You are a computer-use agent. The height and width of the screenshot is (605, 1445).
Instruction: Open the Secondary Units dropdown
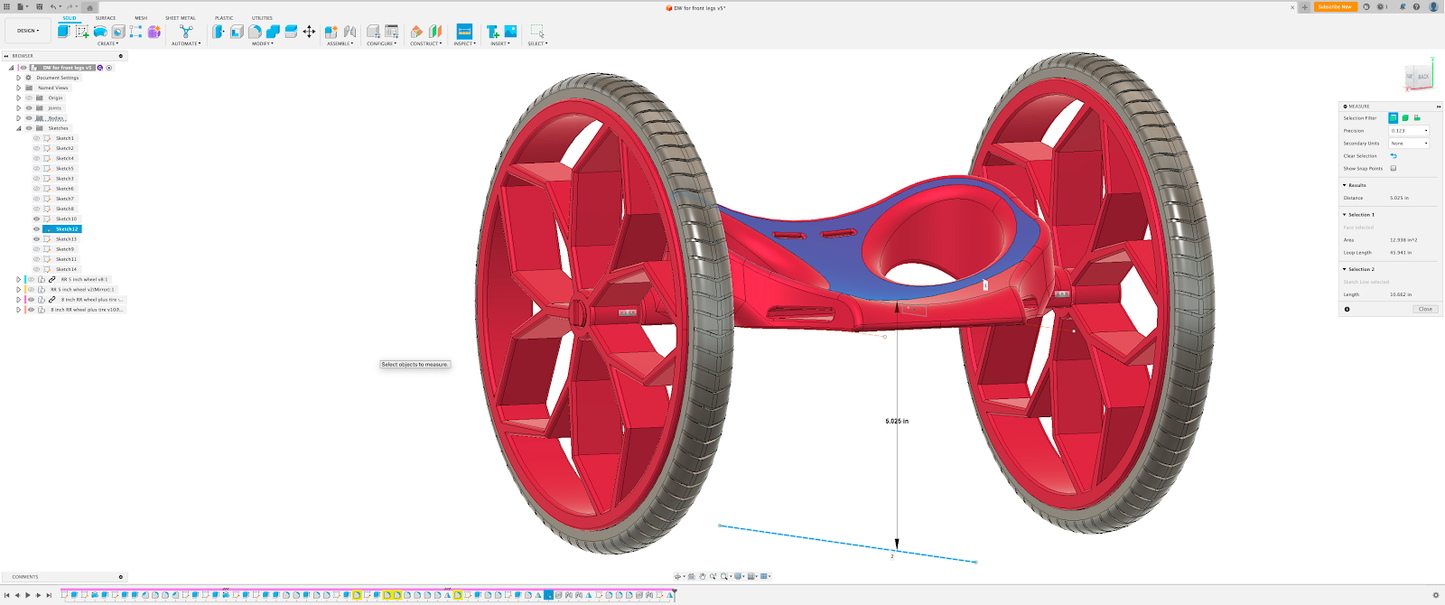(1409, 144)
